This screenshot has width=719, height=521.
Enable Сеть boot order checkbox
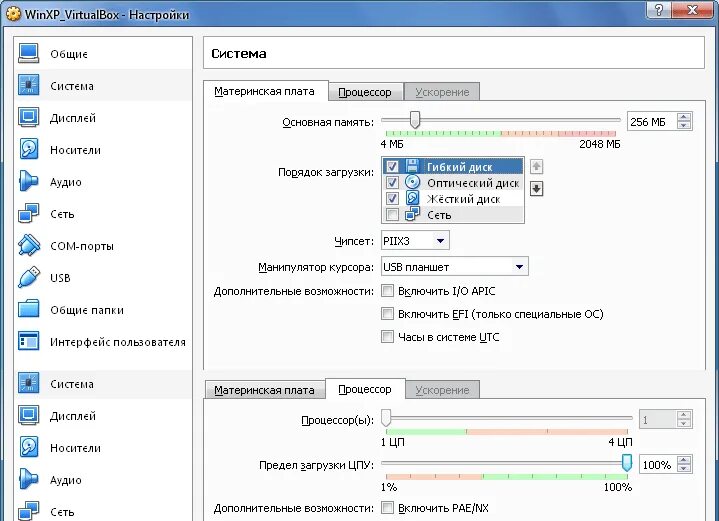click(x=392, y=214)
